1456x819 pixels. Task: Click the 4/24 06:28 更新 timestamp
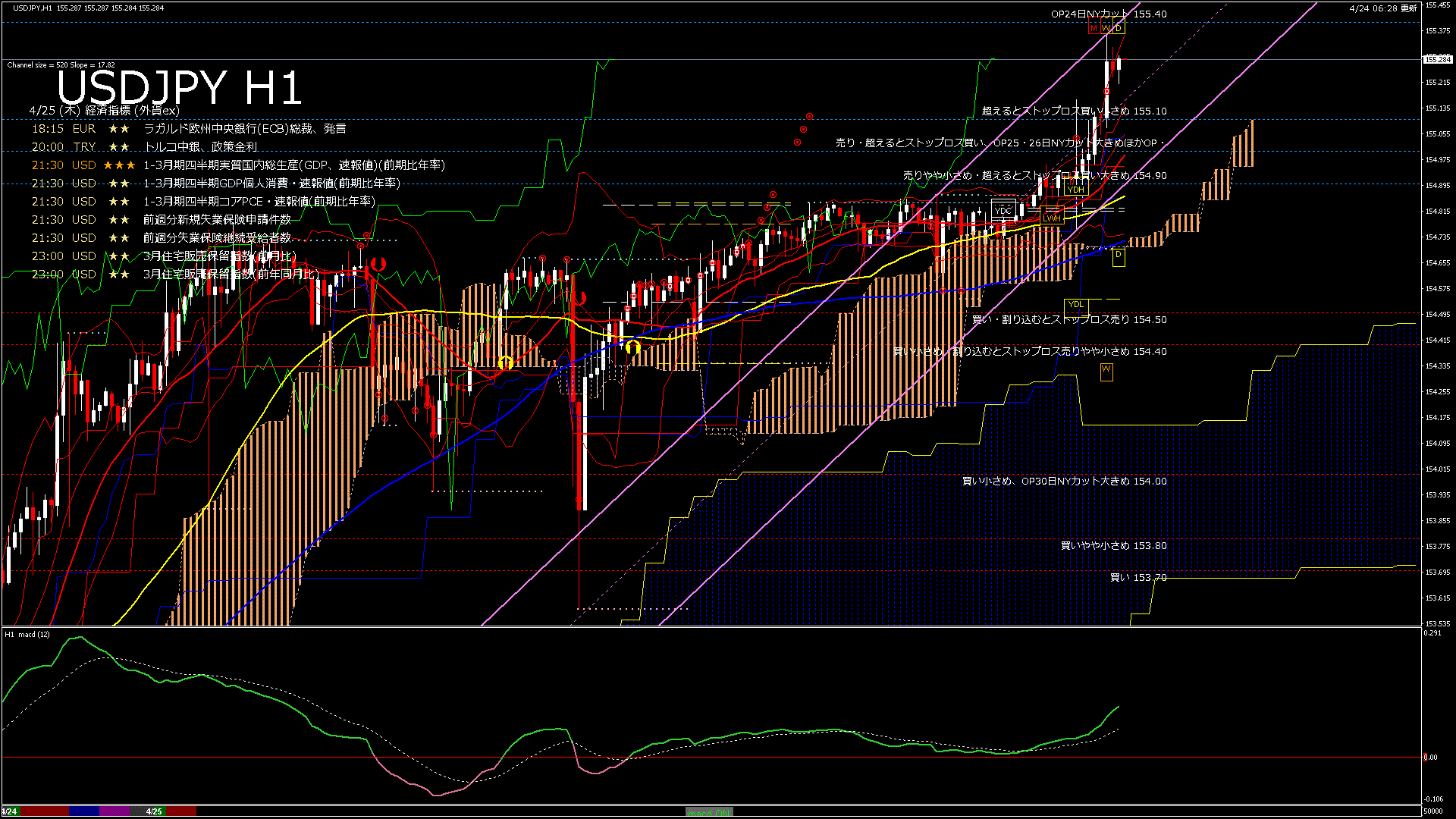1383,8
